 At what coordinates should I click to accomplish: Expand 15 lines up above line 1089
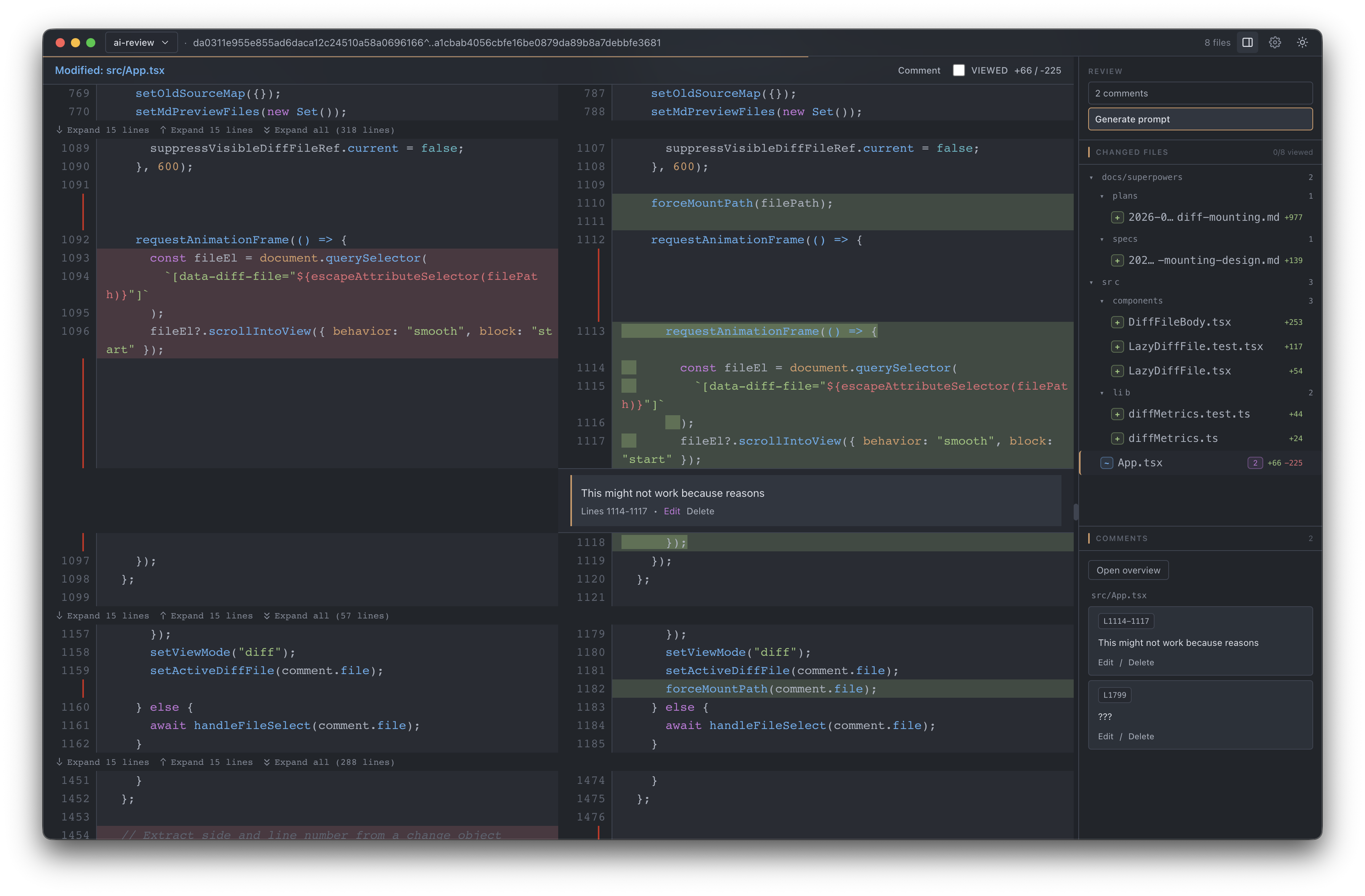(207, 130)
